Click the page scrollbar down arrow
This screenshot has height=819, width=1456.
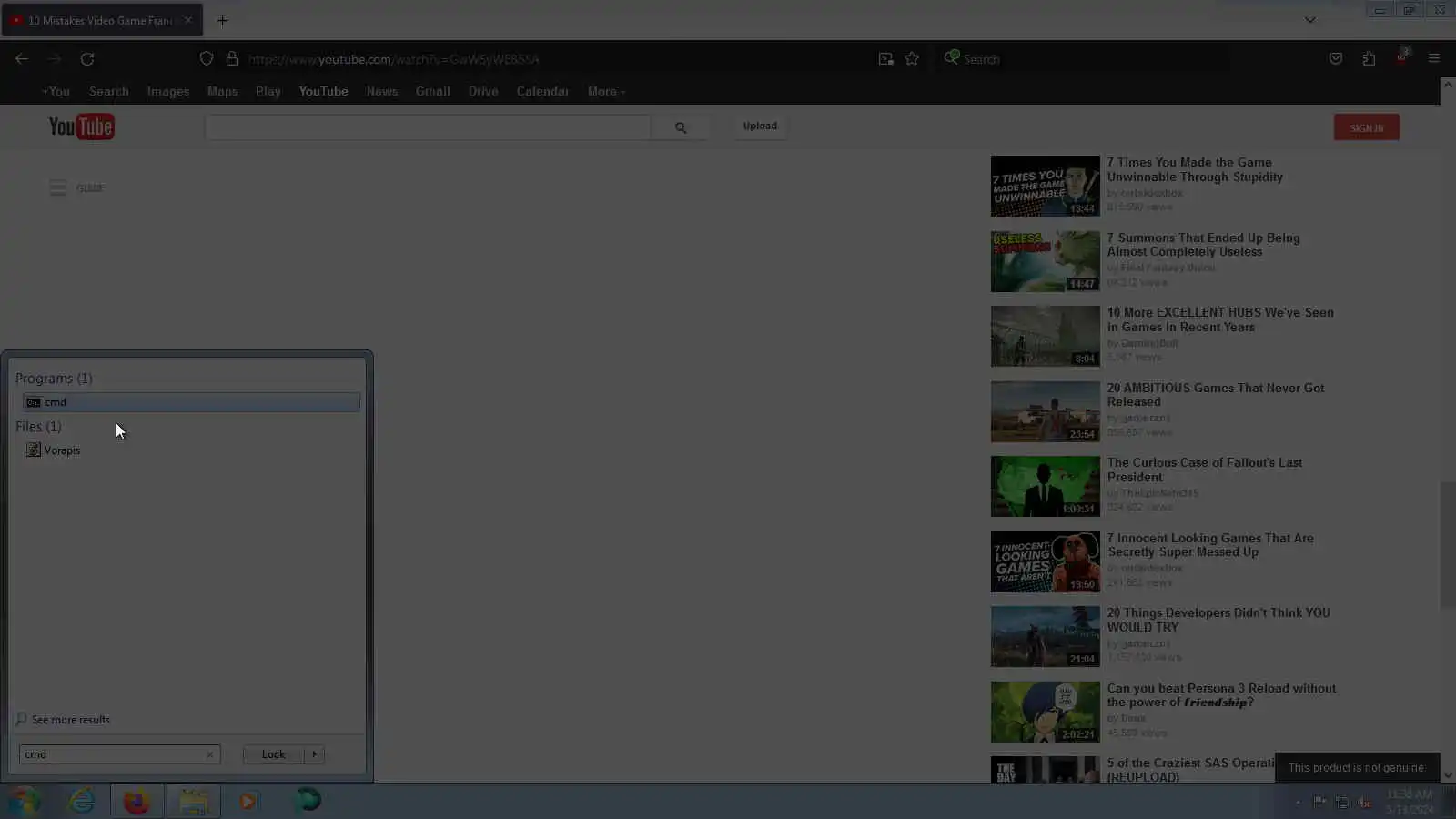point(1448,775)
